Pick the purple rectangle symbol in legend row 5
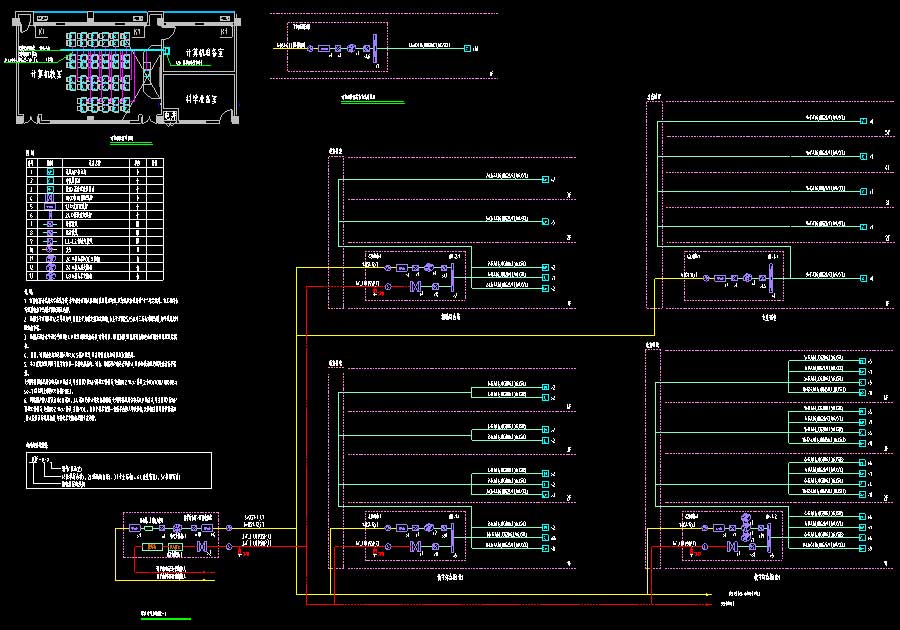900x630 pixels. pos(50,207)
